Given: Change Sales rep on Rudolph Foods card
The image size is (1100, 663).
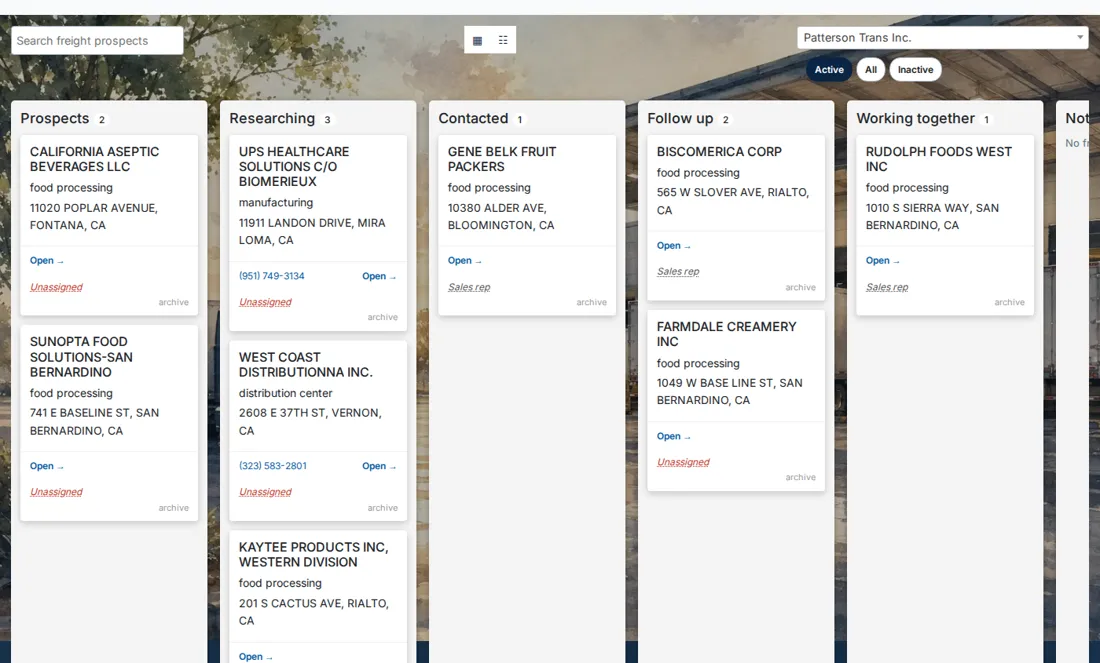Looking at the screenshot, I should coord(887,287).
